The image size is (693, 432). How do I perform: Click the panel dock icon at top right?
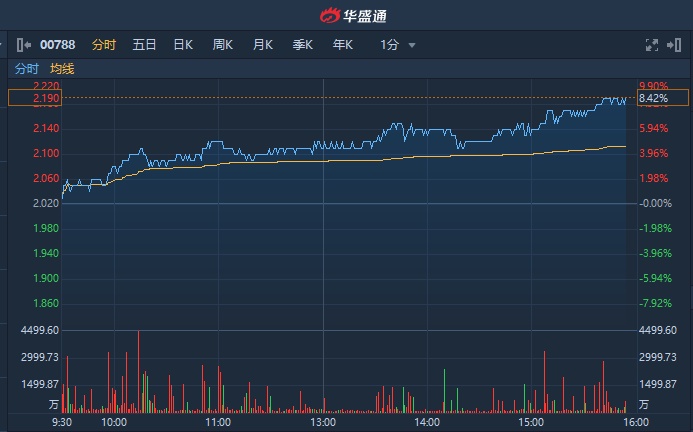point(674,45)
